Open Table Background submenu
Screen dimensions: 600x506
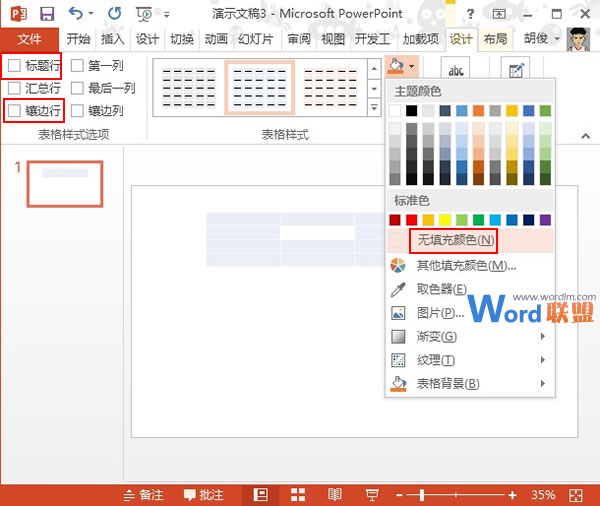pos(470,384)
